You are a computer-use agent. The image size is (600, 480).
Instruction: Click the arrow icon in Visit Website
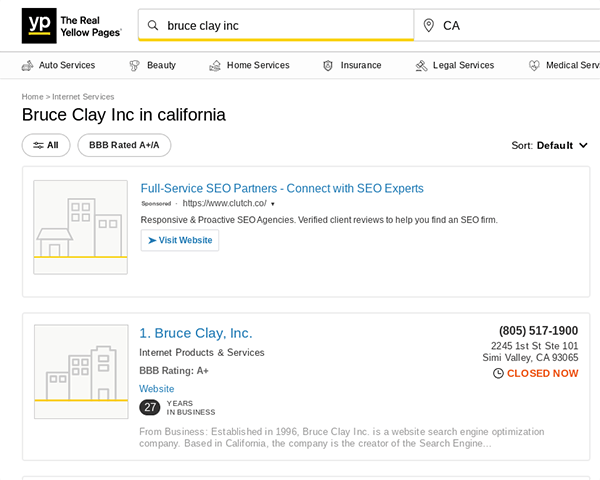click(152, 240)
